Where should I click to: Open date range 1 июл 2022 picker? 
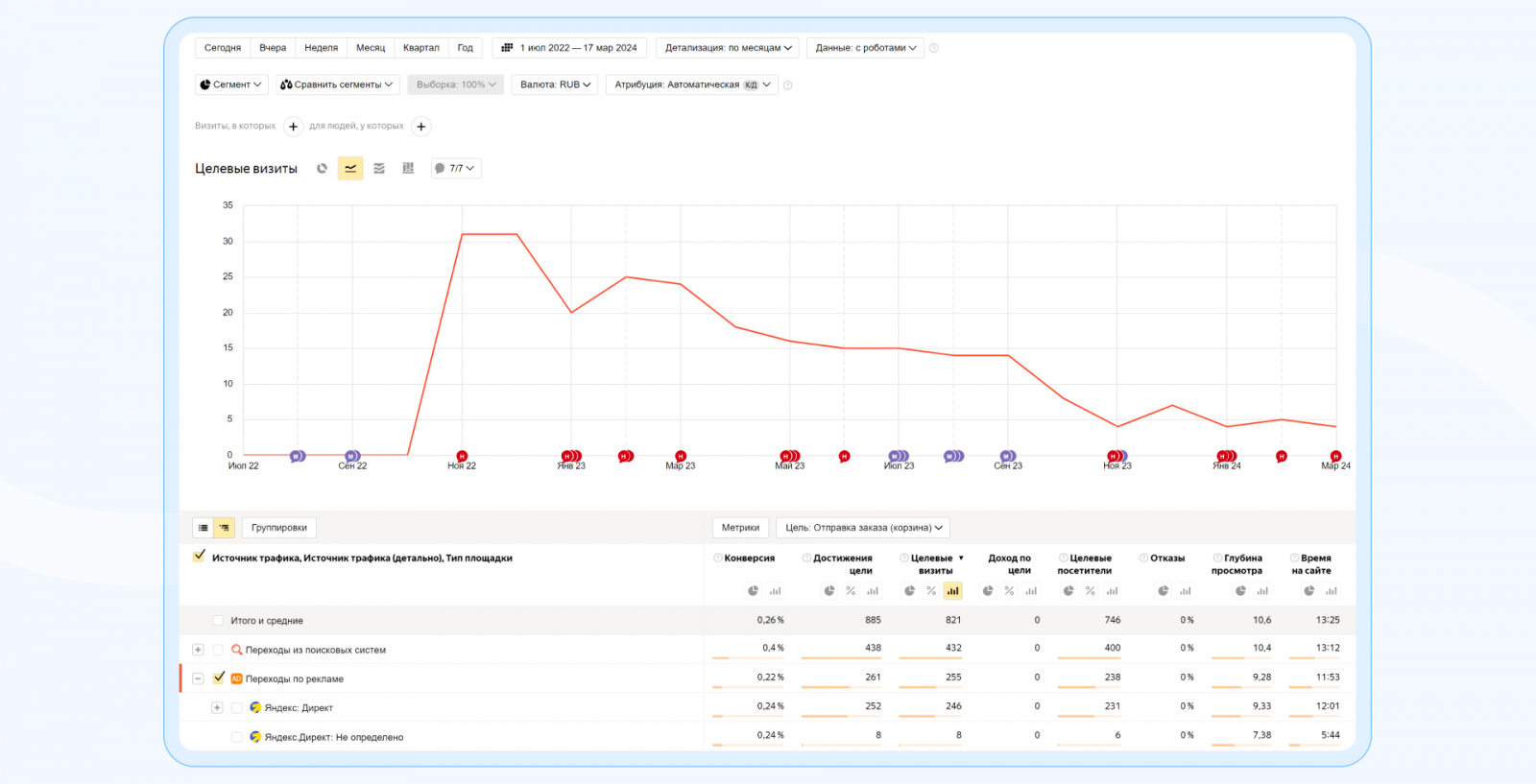570,48
